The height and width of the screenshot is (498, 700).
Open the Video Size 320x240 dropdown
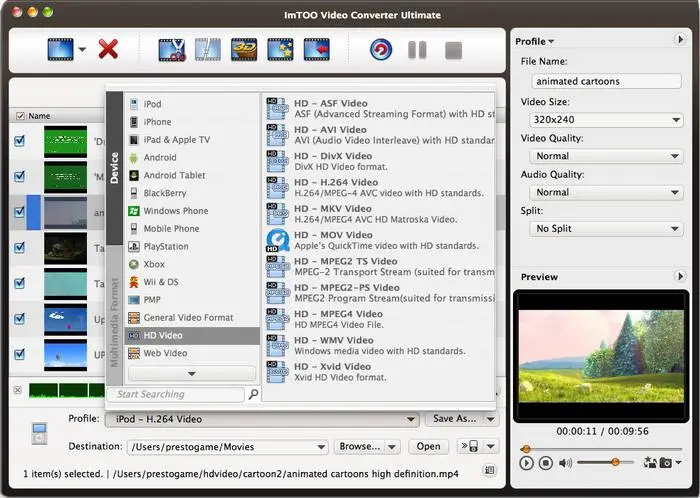coord(606,120)
